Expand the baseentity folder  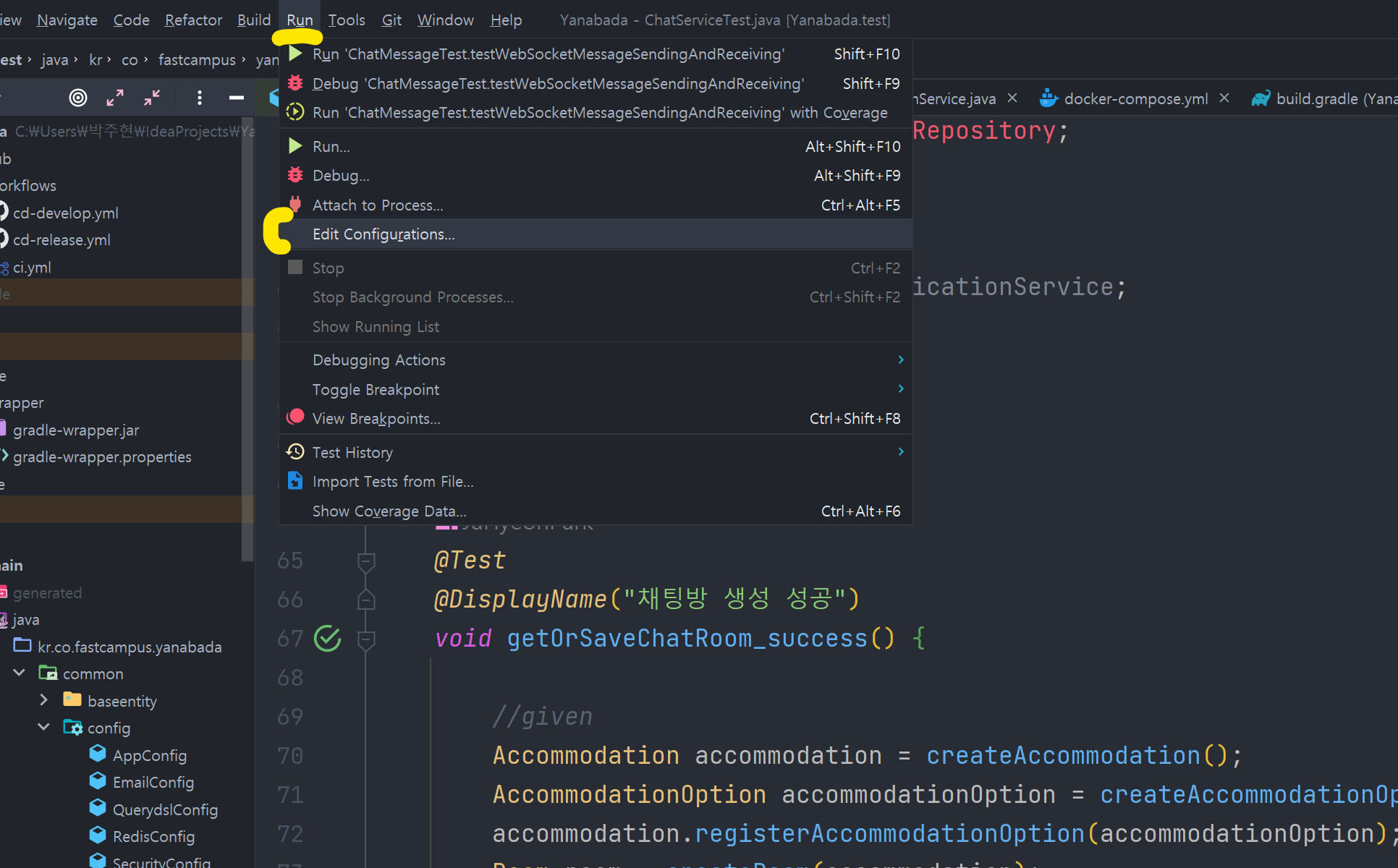tap(43, 700)
